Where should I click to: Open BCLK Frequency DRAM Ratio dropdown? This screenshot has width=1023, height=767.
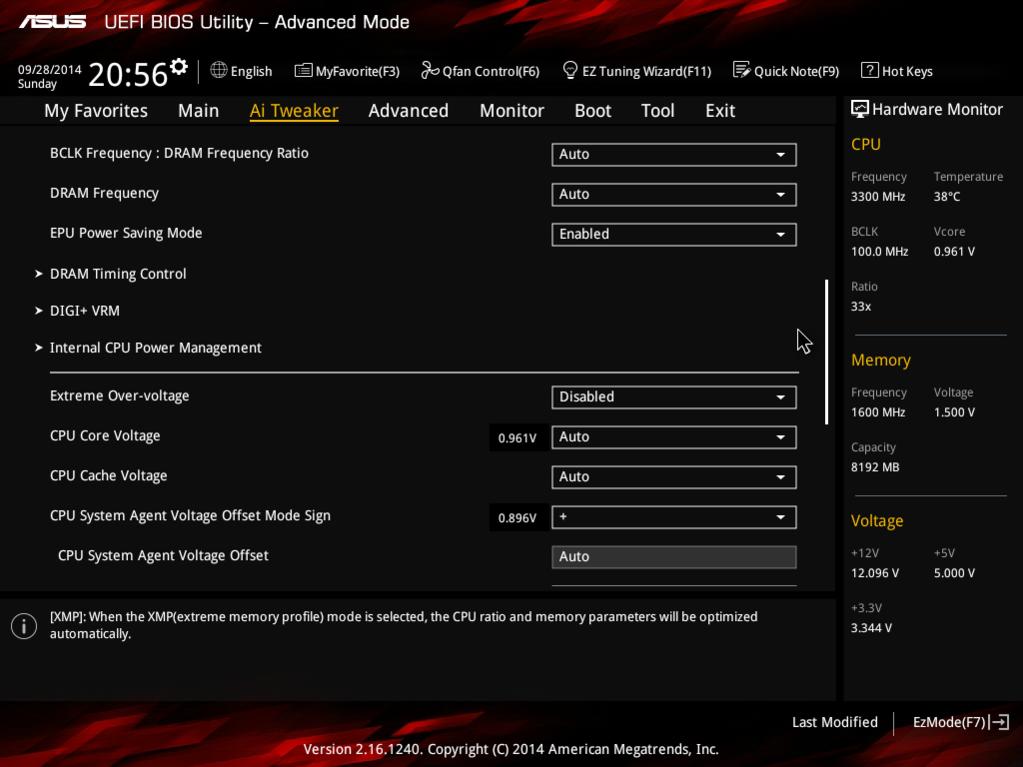[674, 155]
